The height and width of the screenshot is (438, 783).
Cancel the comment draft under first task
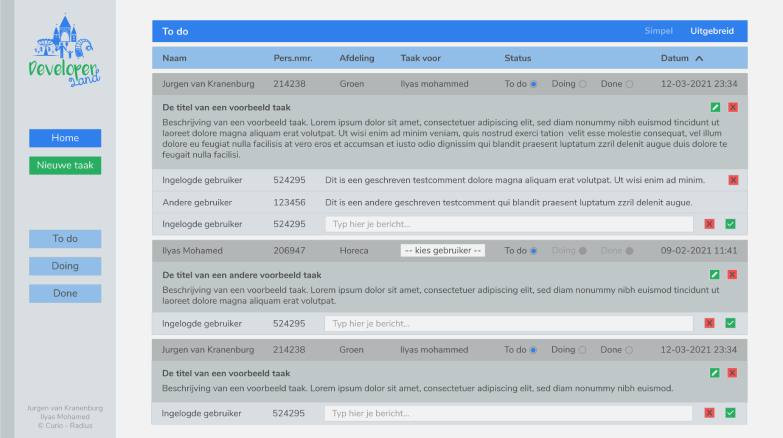point(709,224)
